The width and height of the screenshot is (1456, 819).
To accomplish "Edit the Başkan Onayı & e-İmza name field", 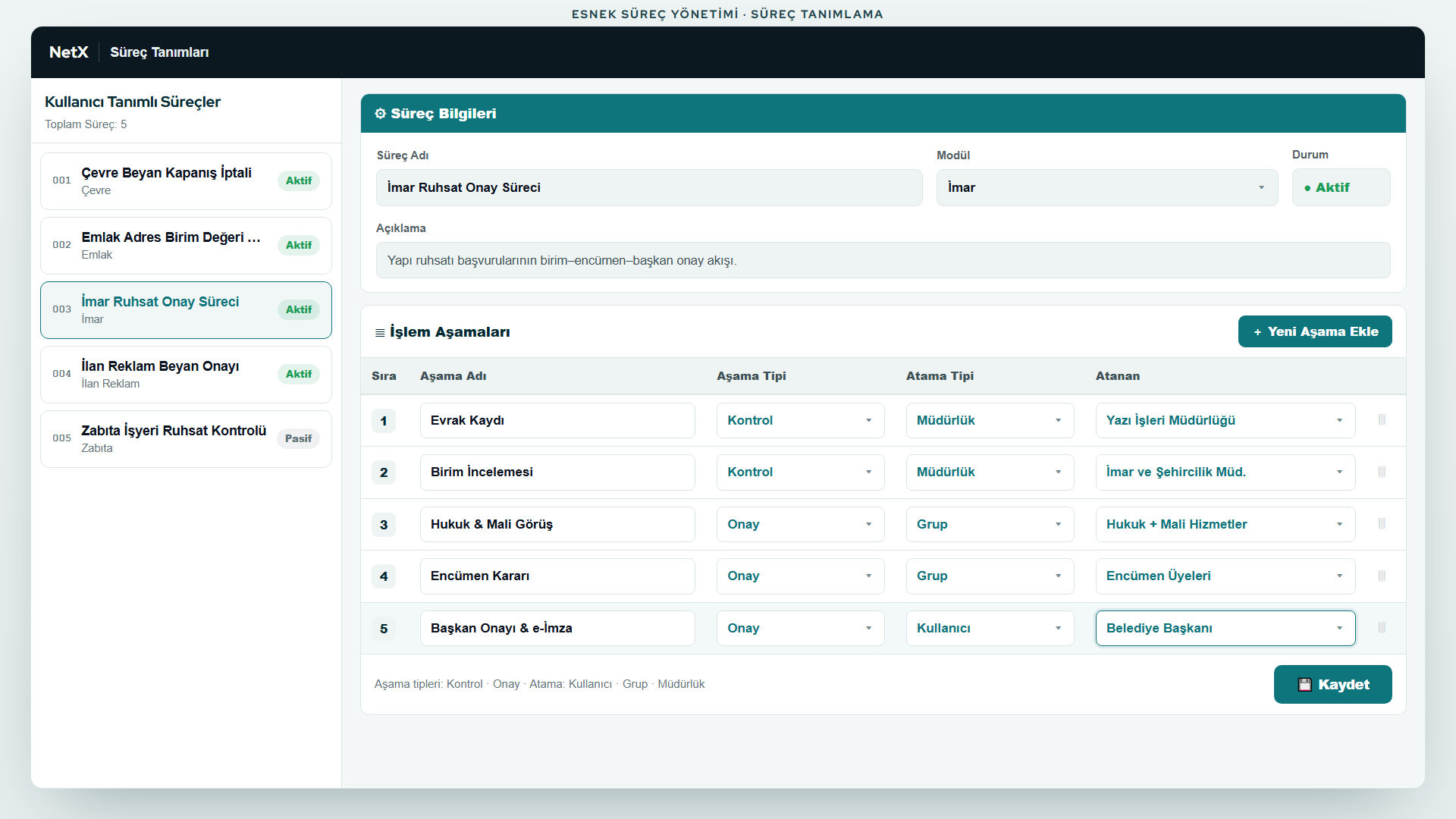I will click(x=557, y=628).
